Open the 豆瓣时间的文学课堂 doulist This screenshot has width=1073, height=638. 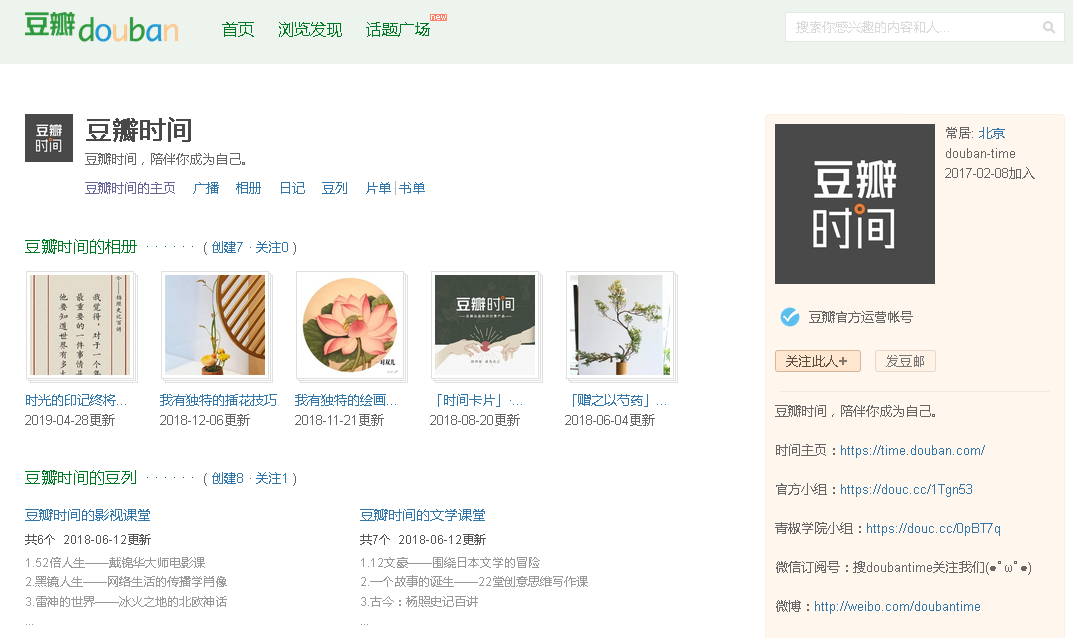click(x=423, y=515)
